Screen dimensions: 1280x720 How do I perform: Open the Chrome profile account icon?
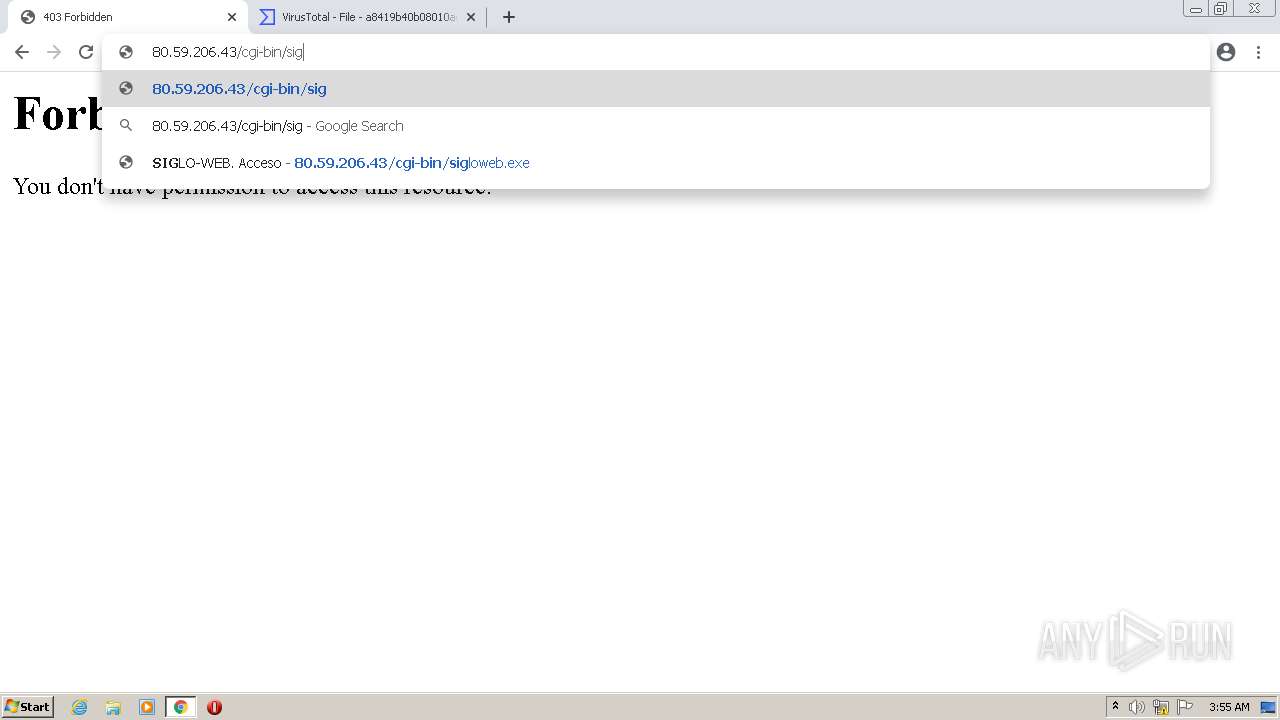tap(1226, 52)
